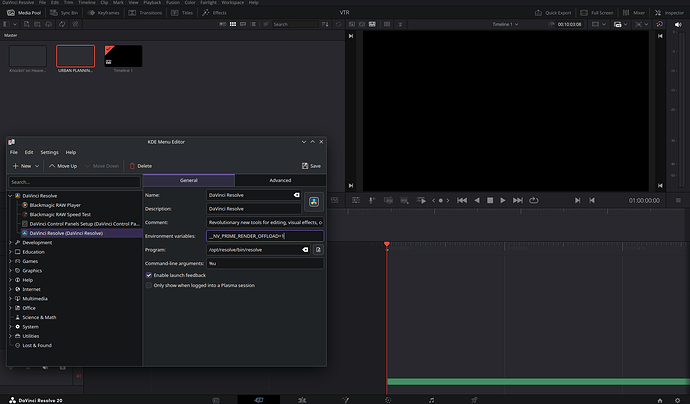Open the color wheel icon in viewer toolbar
This screenshot has height=404, width=690.
pos(659,24)
